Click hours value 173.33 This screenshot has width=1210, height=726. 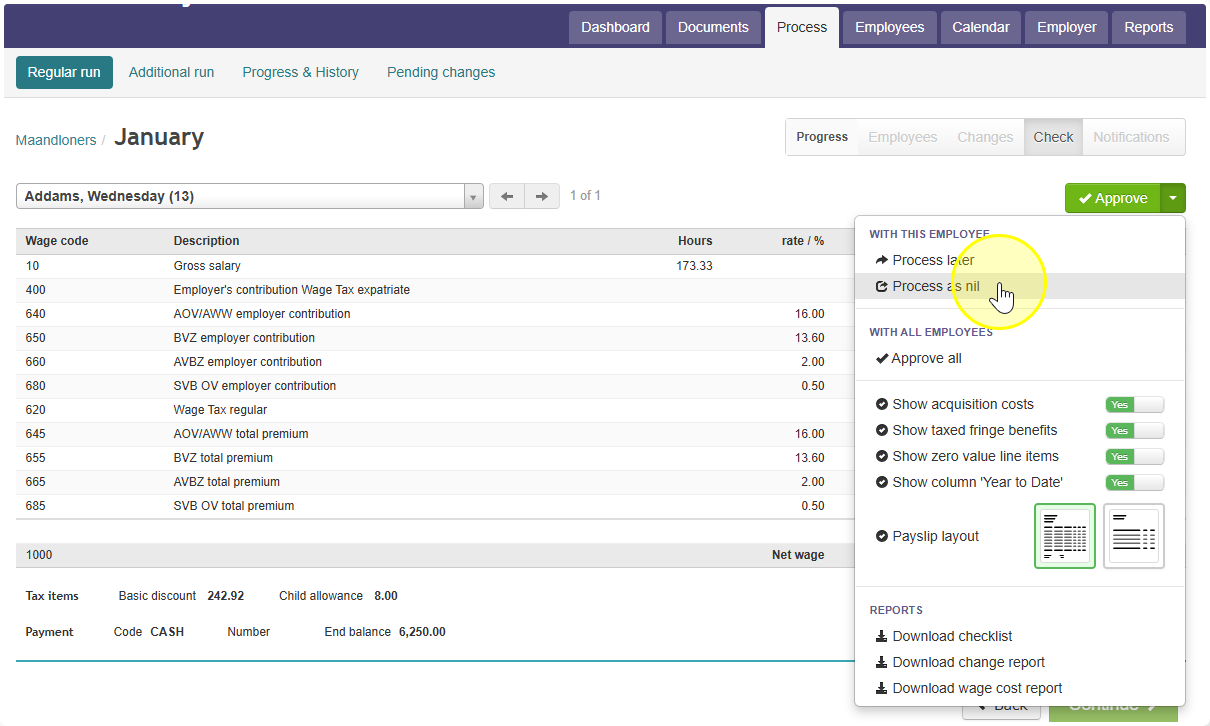click(694, 266)
